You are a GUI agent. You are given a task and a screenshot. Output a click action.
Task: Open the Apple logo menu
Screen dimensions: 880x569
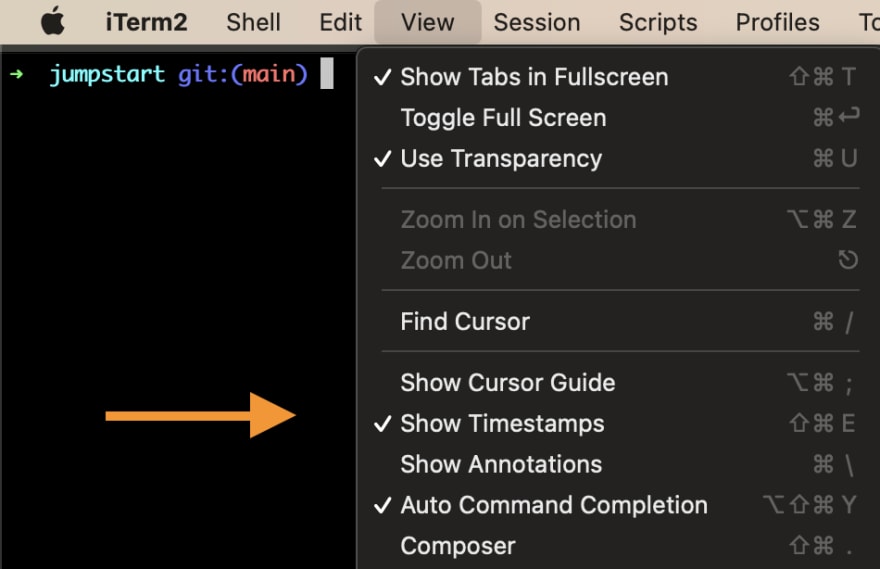tap(53, 22)
